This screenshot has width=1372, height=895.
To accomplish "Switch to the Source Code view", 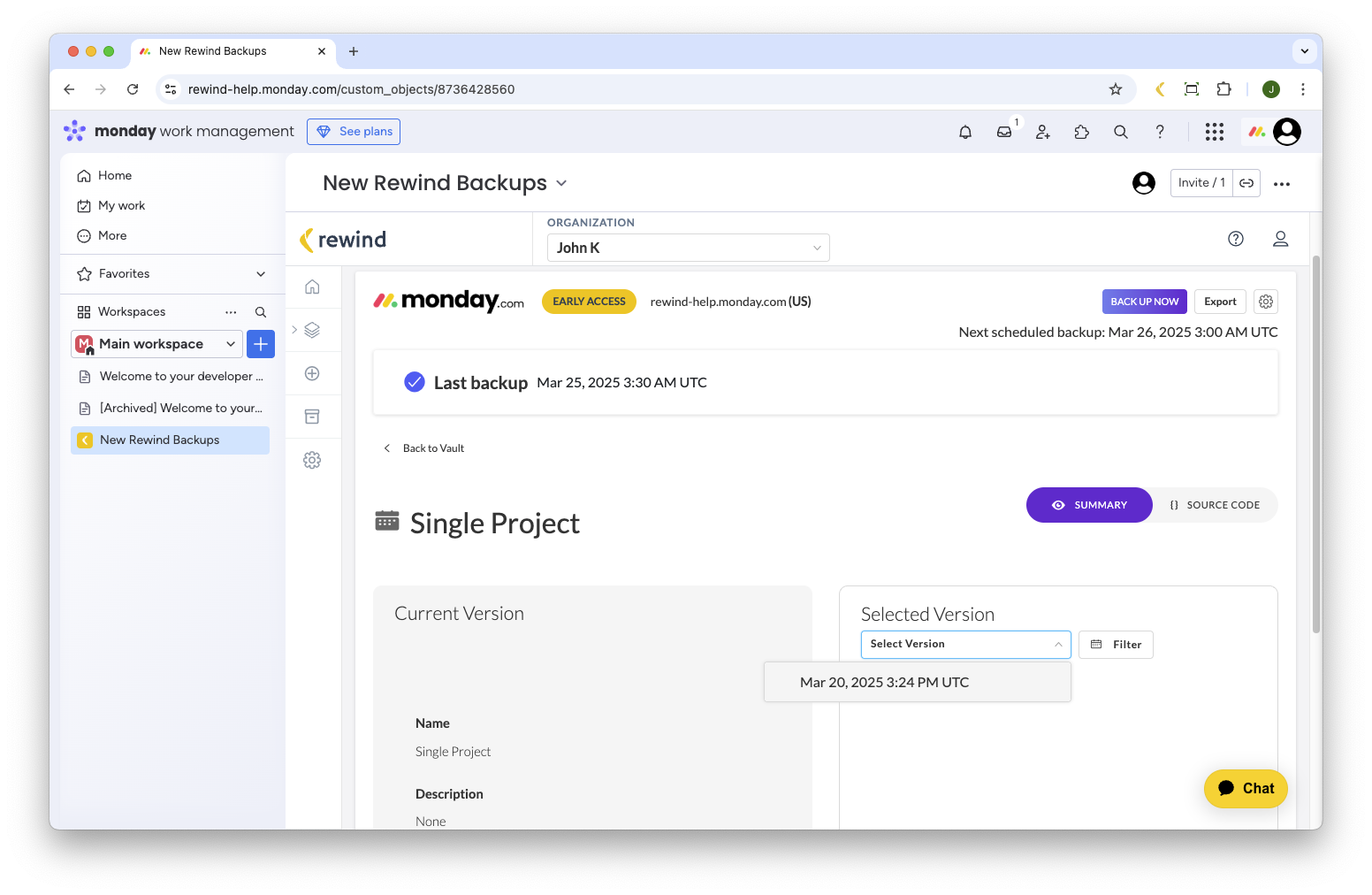I will click(1215, 505).
